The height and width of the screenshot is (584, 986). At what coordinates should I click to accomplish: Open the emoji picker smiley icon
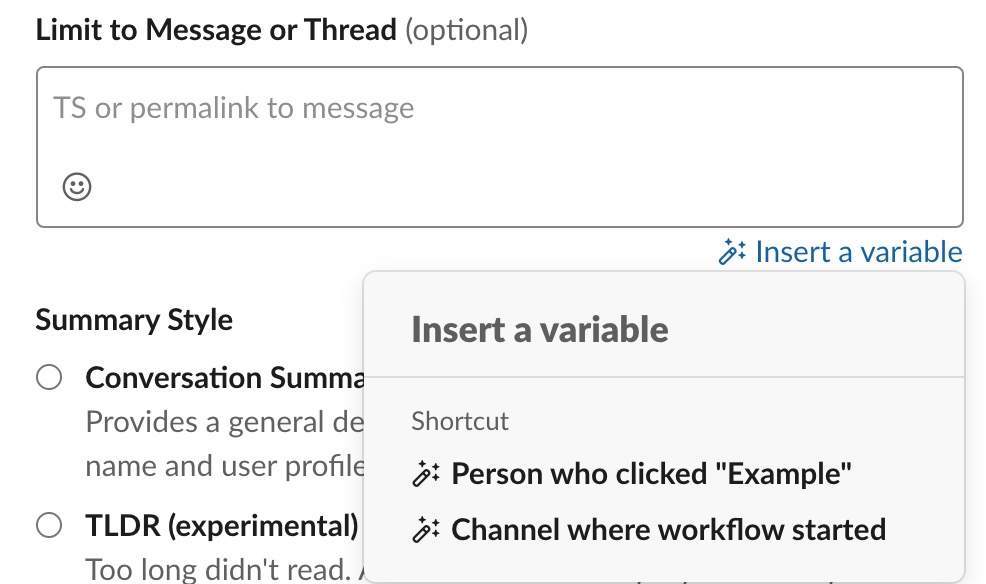77,187
